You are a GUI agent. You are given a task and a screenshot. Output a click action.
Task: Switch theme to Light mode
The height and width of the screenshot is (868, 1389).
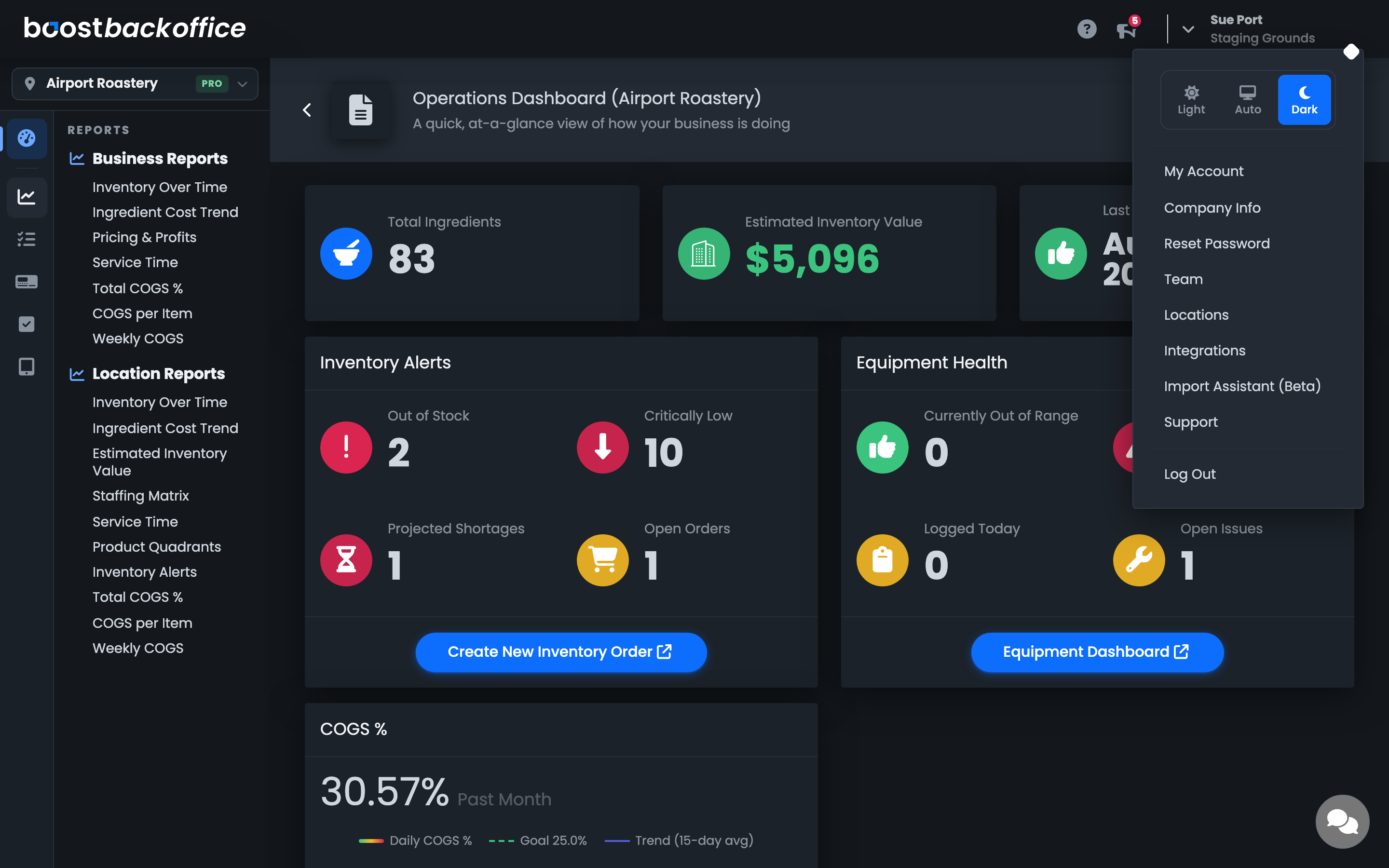[1191, 100]
